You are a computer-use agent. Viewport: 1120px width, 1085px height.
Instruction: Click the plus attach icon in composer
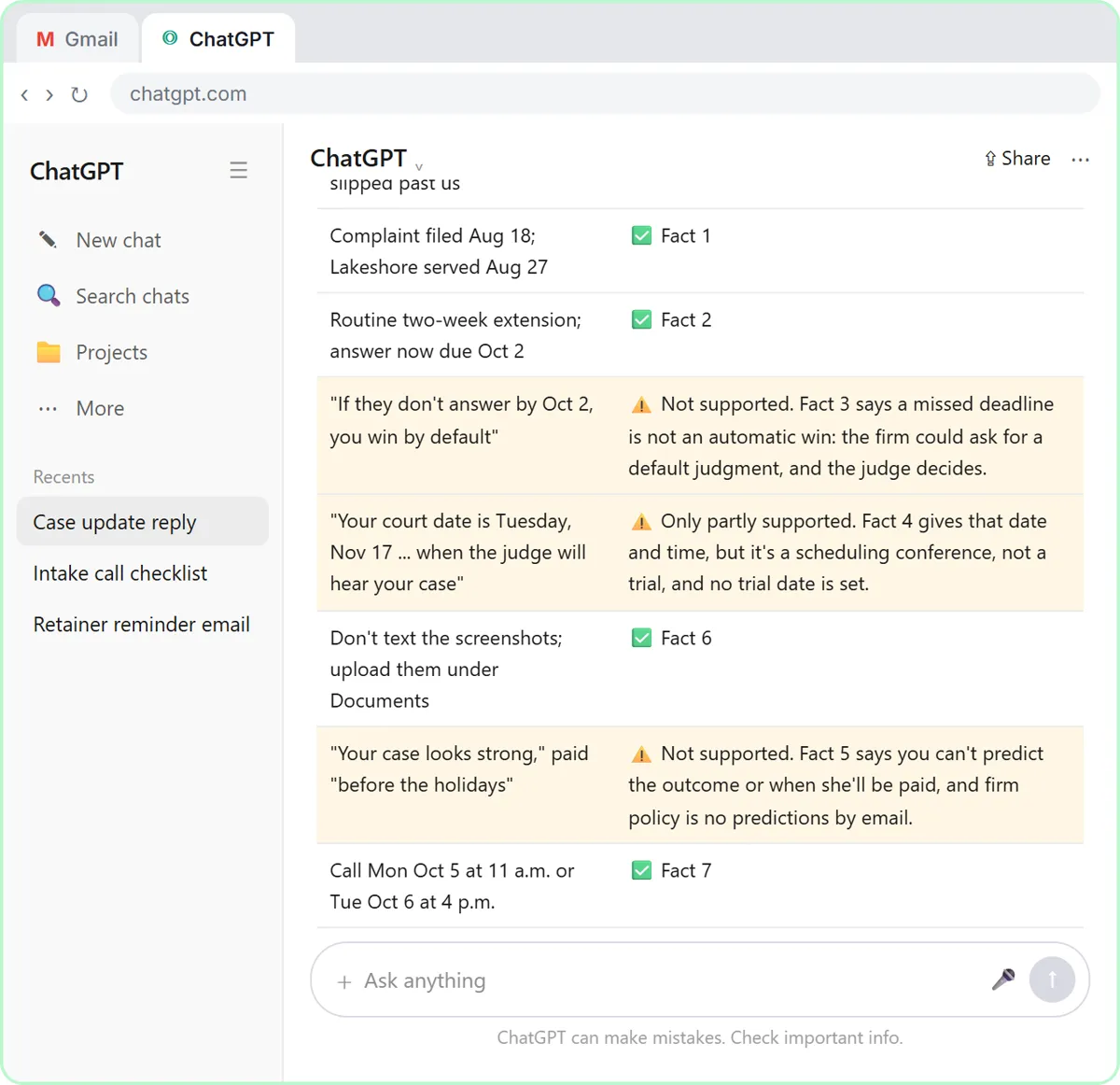344,981
